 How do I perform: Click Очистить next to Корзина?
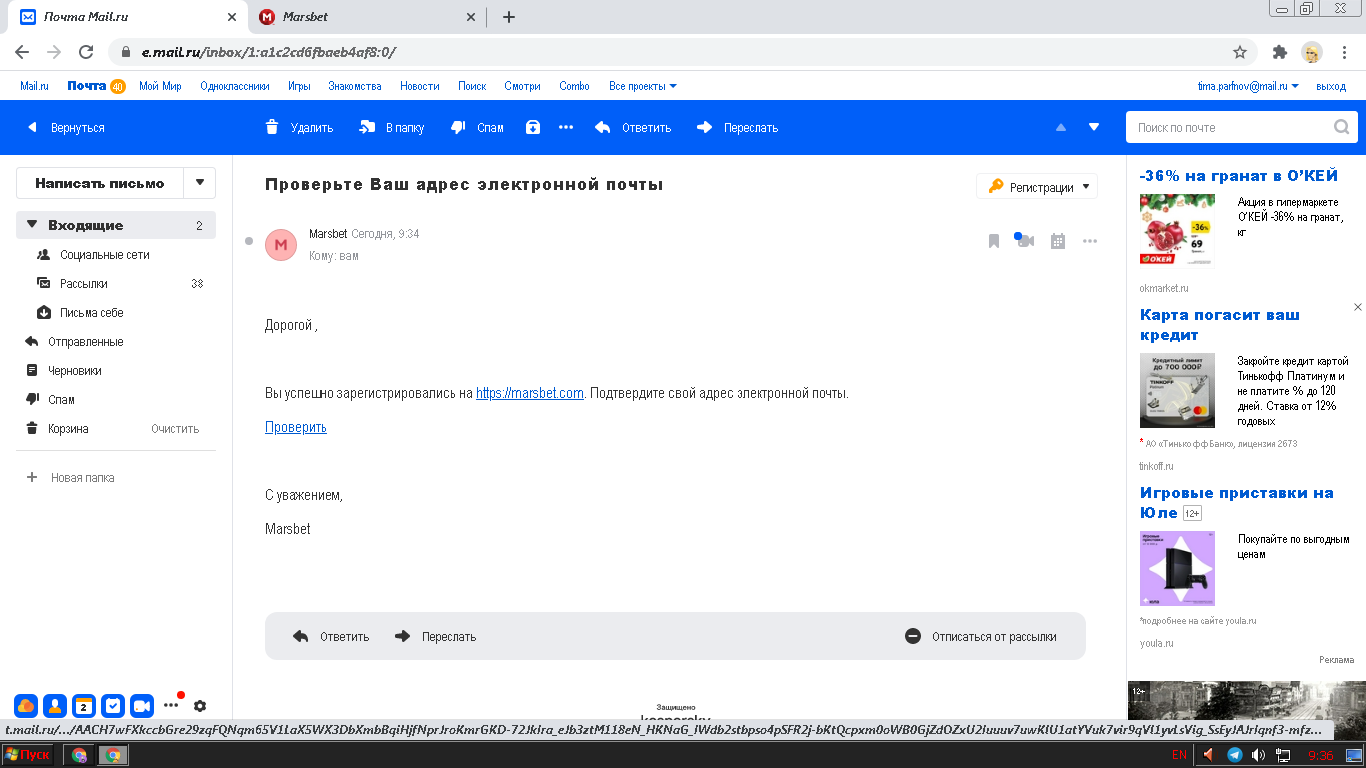point(175,429)
